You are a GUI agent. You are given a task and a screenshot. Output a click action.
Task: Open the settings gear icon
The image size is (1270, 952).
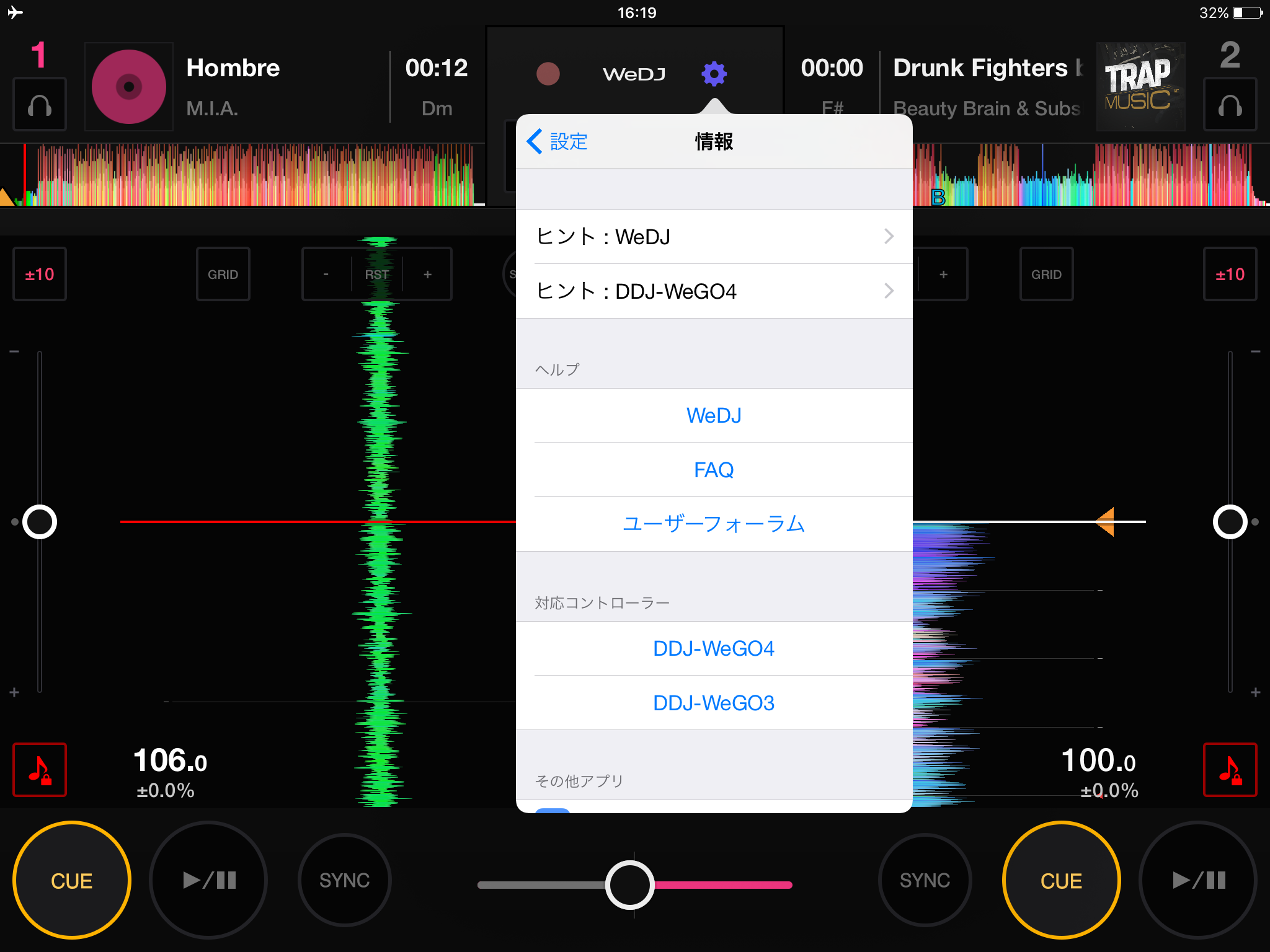(714, 74)
